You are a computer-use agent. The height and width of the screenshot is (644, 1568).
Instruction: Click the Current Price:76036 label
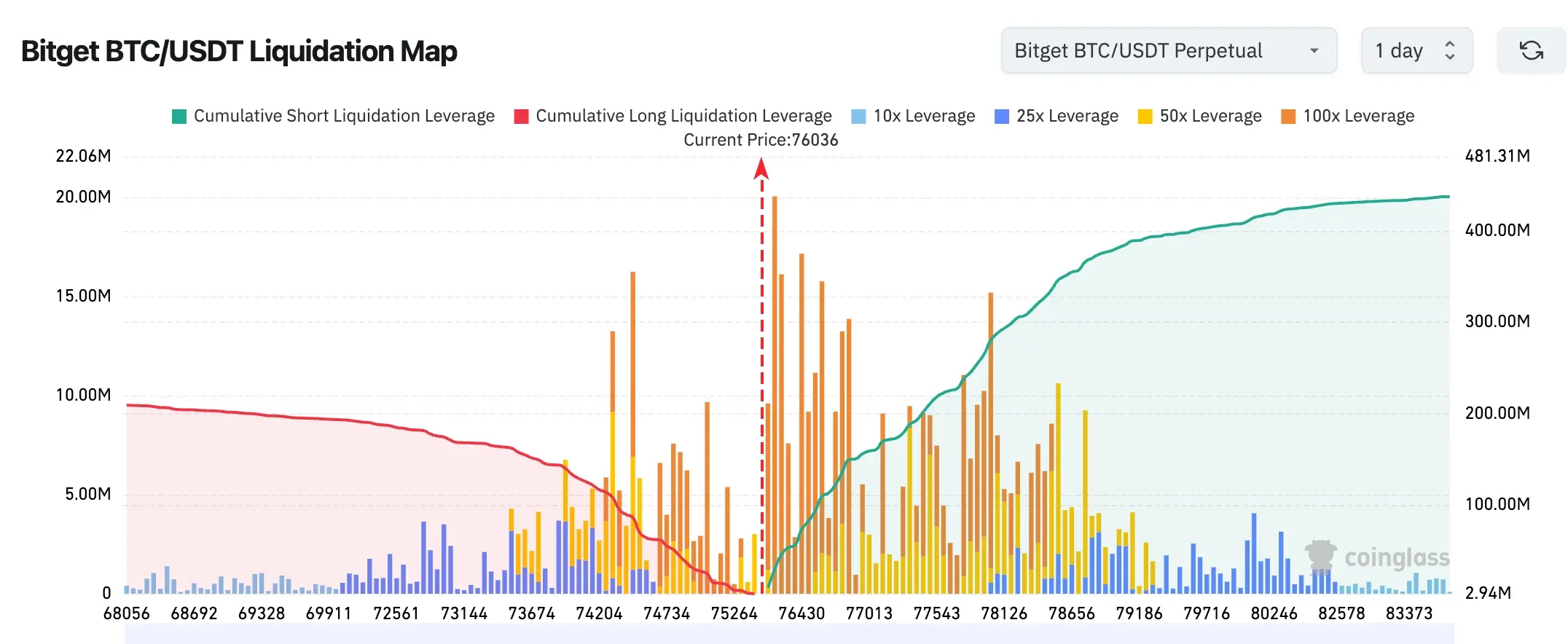(761, 140)
